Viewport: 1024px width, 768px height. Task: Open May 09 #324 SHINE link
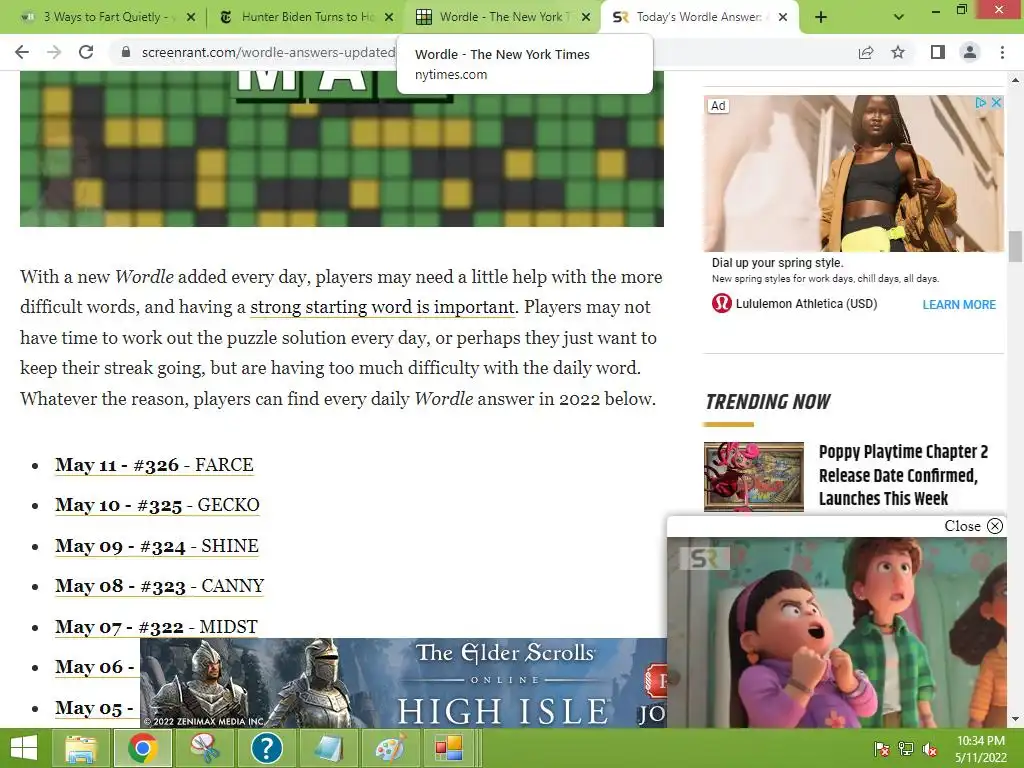(157, 546)
